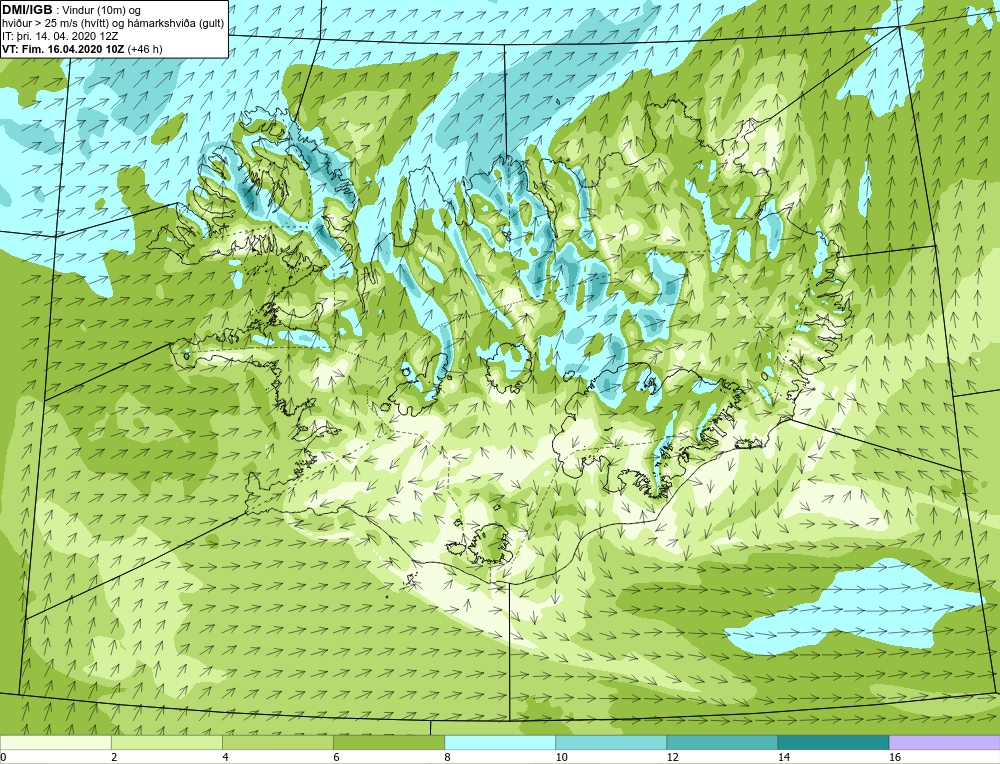
Task: Click the 8–10 m/s light cyan legend swatch
Action: [x=499, y=742]
